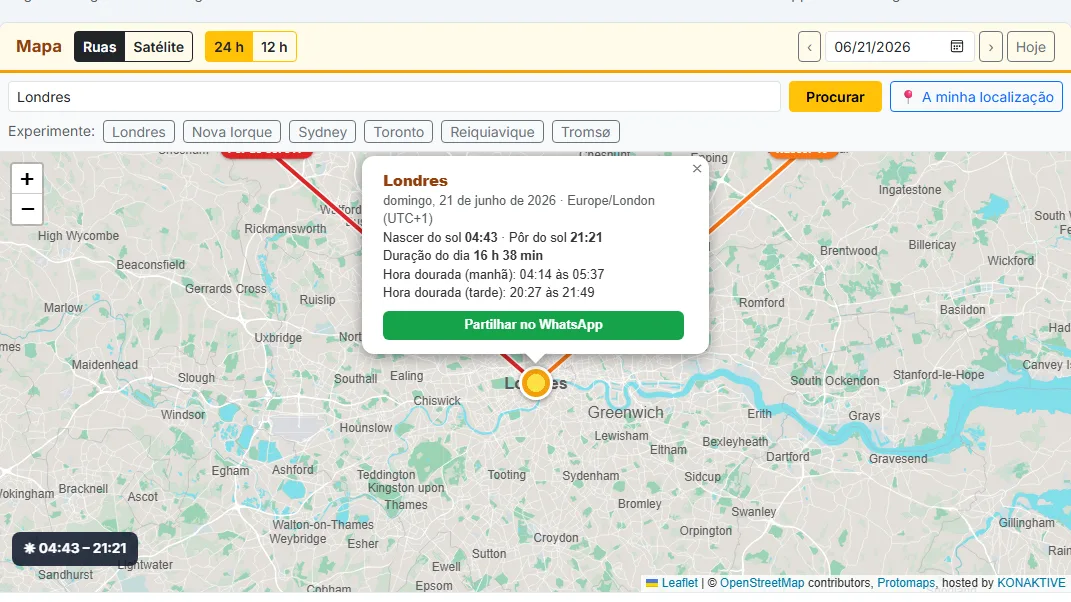The image size is (1071, 602).
Task: Pick the Nova Iorque suggestion chip
Action: tap(232, 132)
